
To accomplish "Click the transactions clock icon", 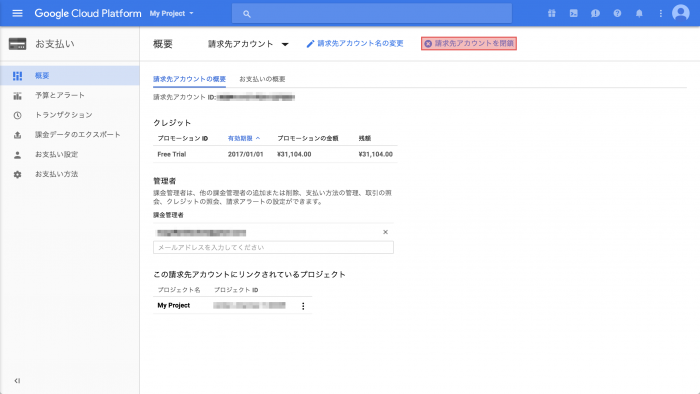I will coord(17,115).
